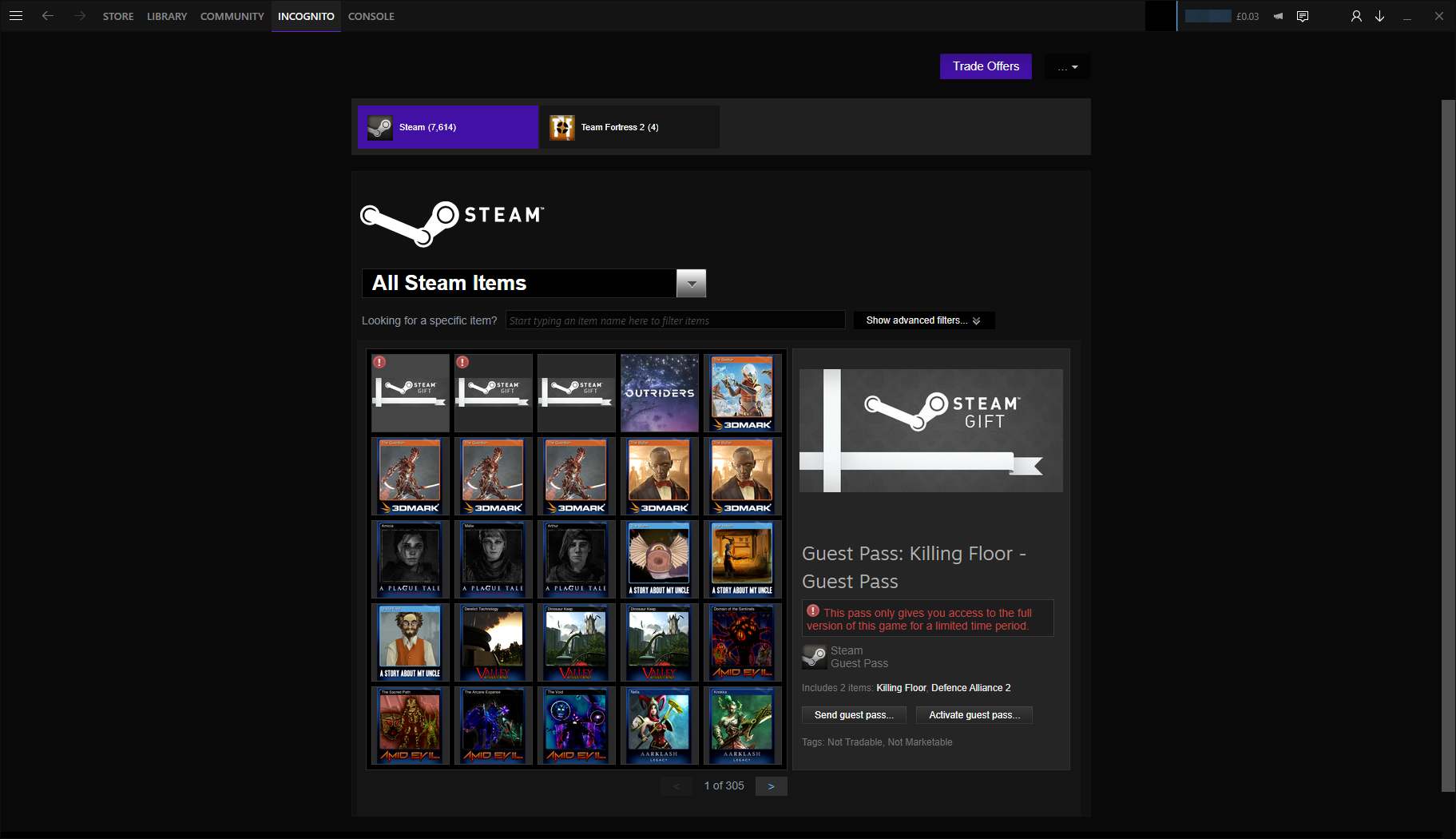Open the All Steam Items dropdown
1456x839 pixels.
[x=691, y=283]
